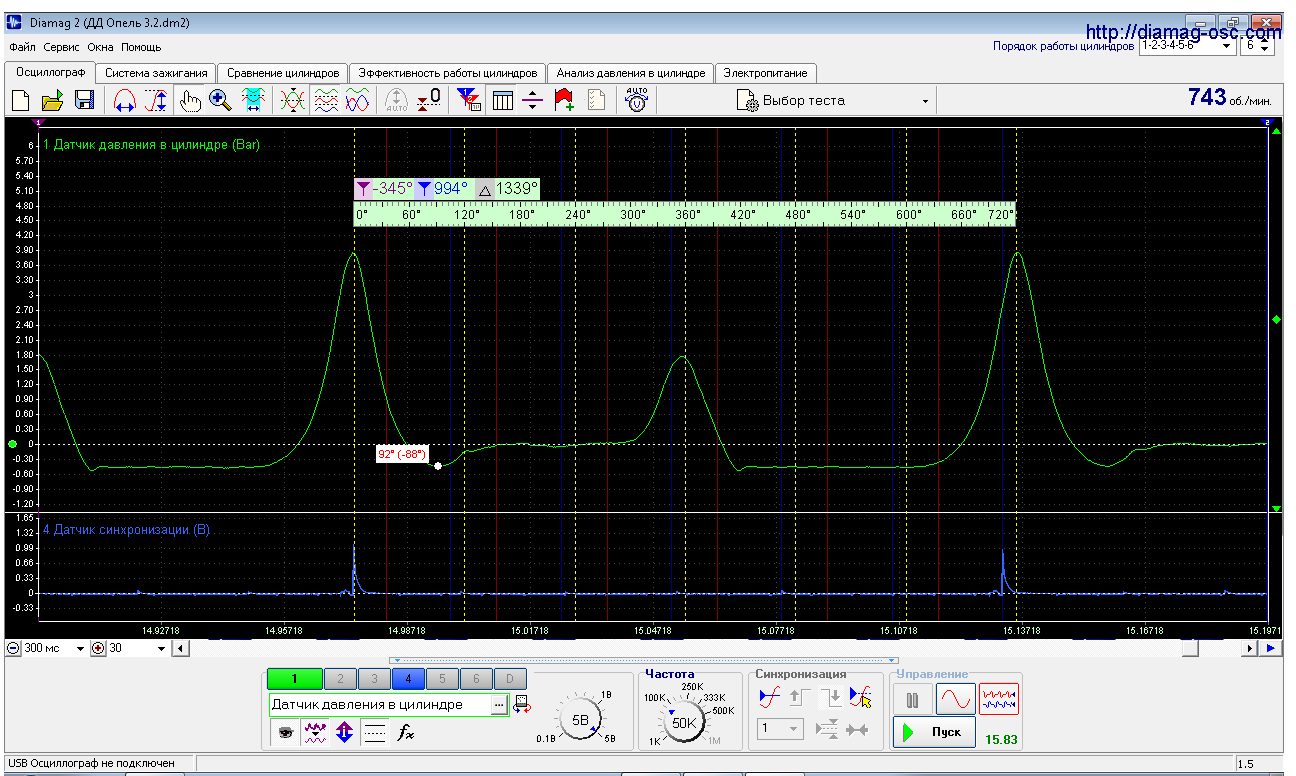This screenshot has height=776, width=1296.
Task: Open the Файл menu
Action: coord(22,47)
